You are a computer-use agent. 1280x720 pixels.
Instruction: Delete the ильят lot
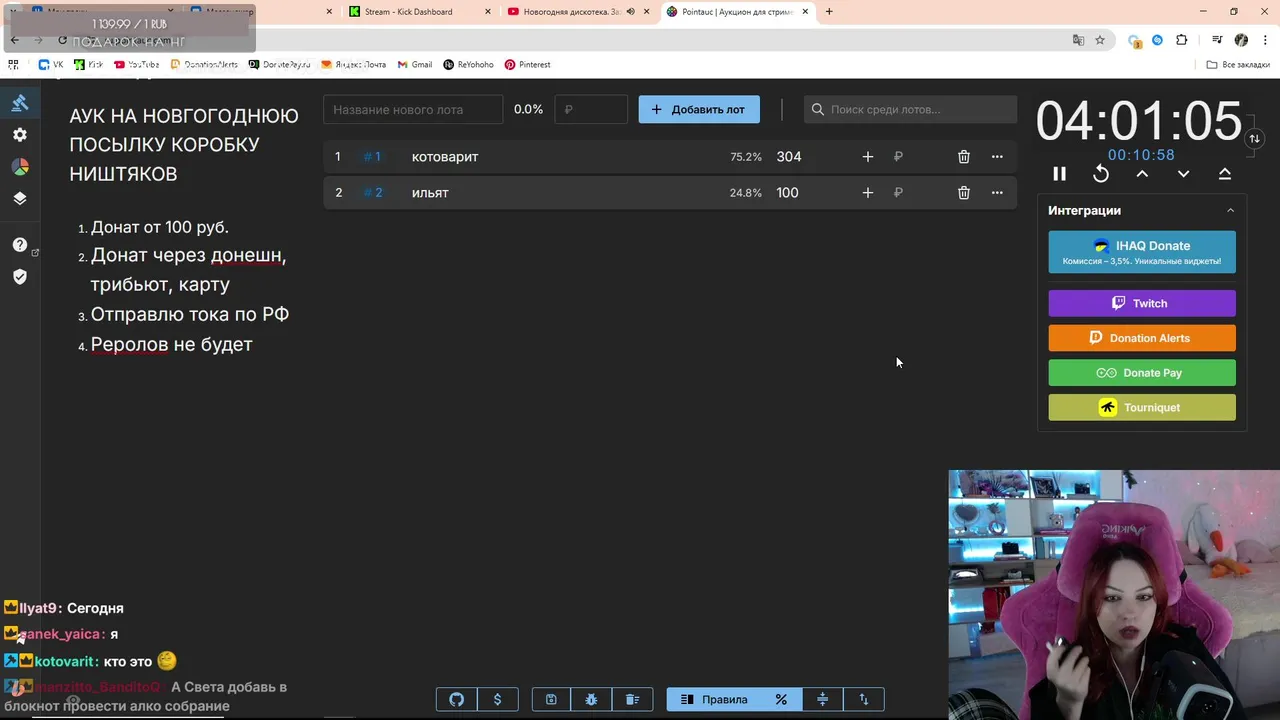964,193
